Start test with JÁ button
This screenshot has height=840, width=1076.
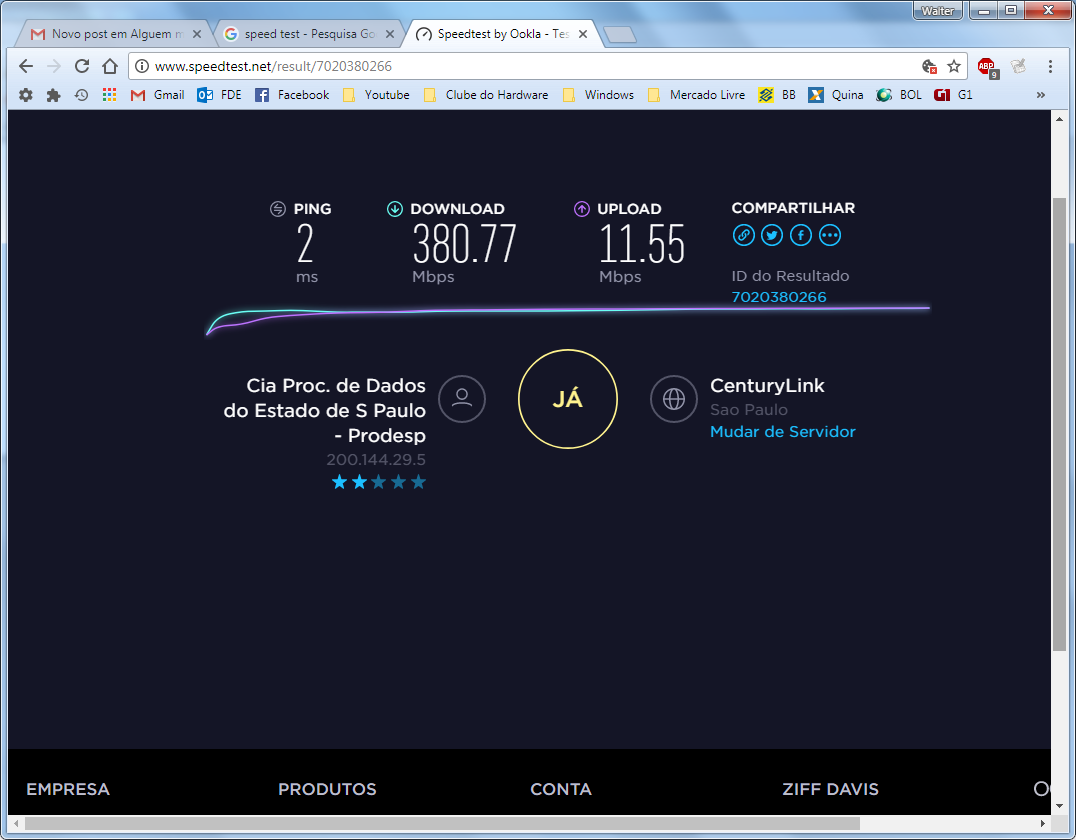click(568, 399)
